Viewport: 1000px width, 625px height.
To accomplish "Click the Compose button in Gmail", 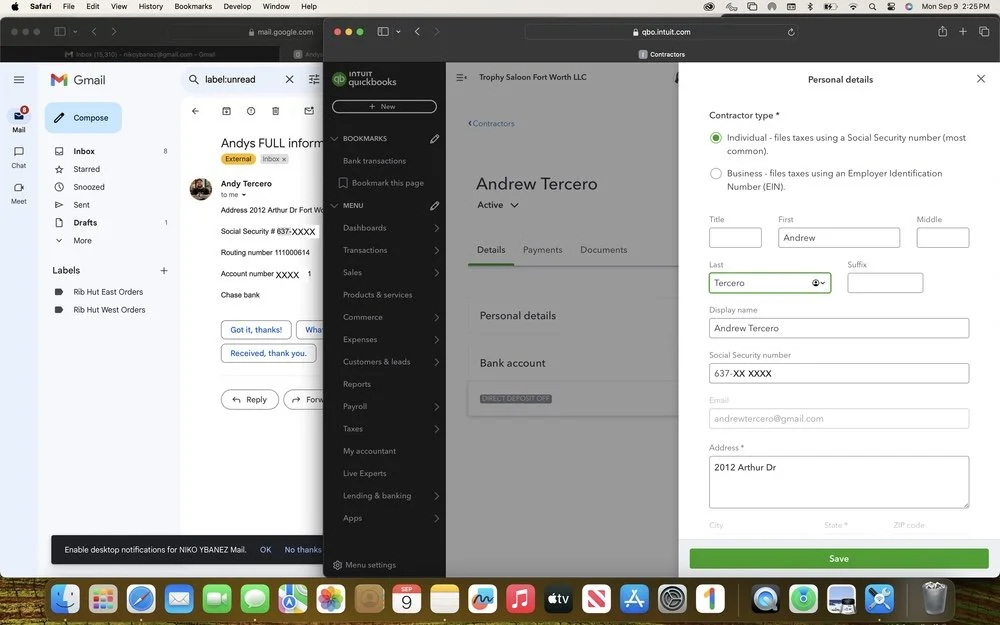I will (84, 118).
